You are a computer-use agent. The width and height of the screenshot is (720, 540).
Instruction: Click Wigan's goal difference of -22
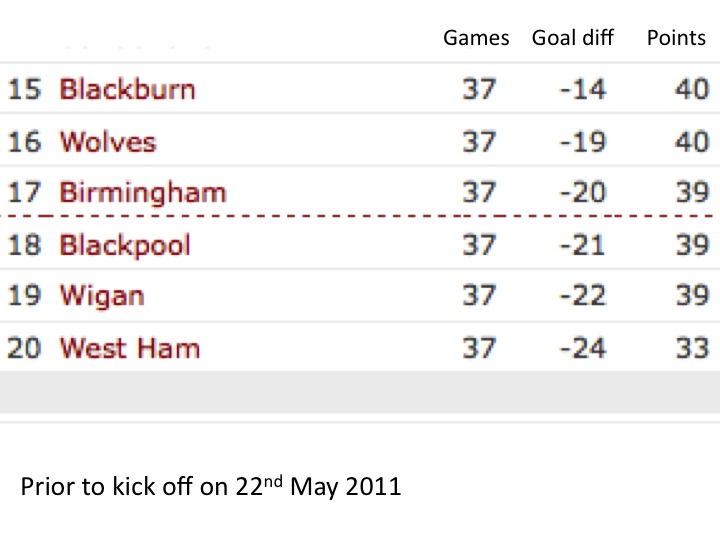click(x=582, y=296)
